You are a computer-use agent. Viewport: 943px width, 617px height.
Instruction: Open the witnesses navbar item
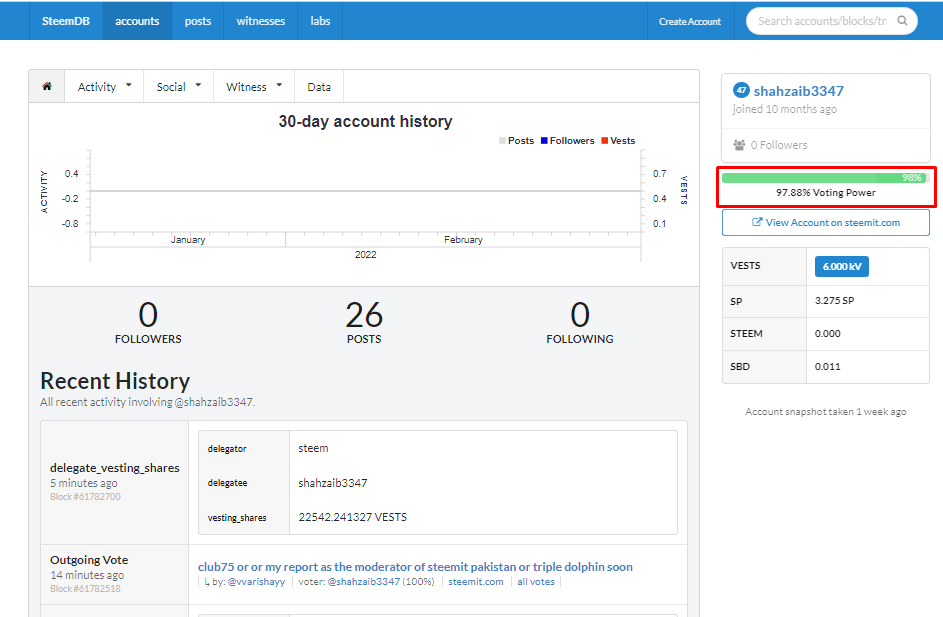click(x=260, y=21)
